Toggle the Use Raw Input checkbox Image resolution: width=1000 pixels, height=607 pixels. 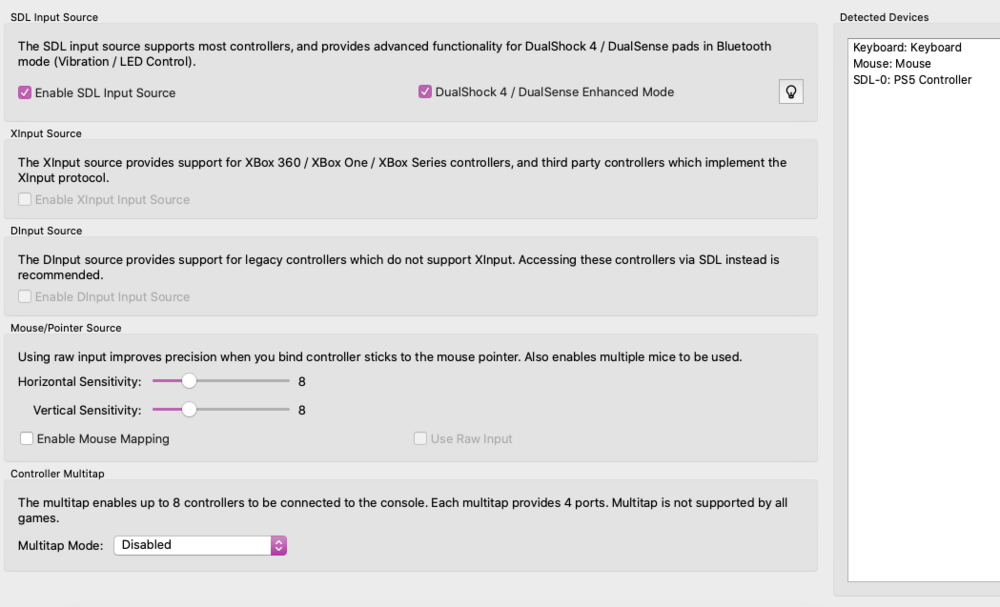[421, 439]
